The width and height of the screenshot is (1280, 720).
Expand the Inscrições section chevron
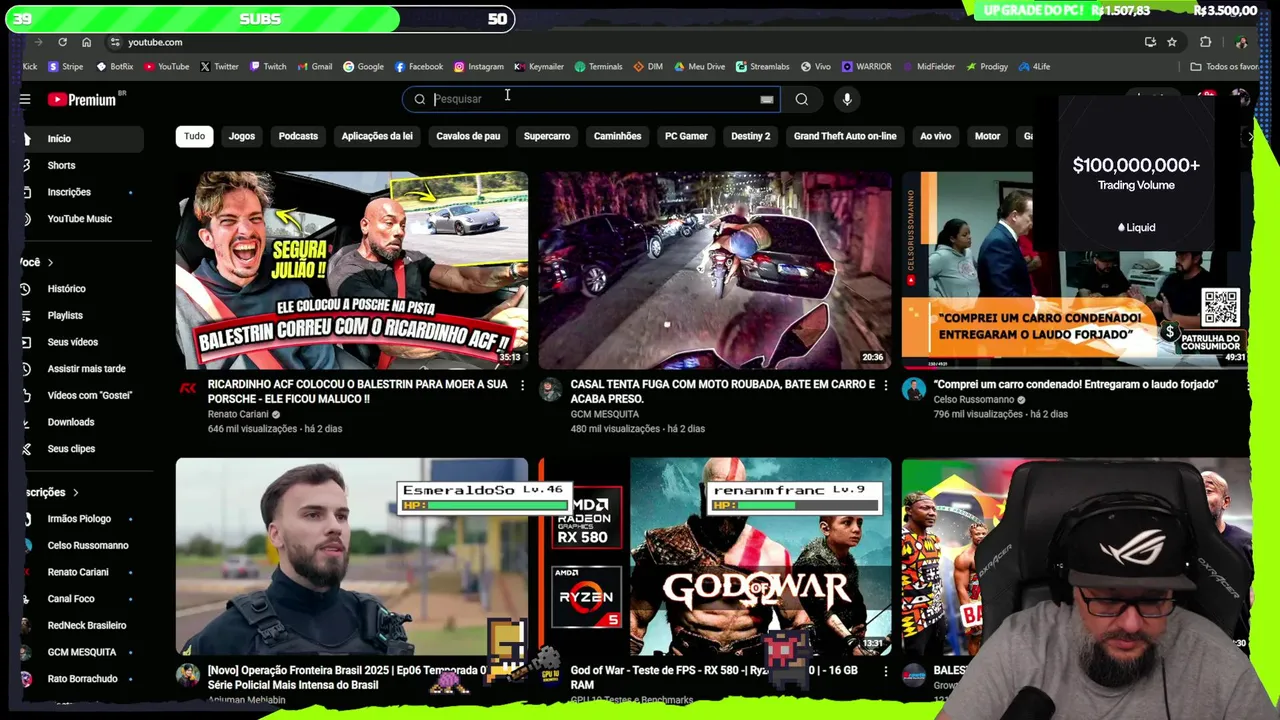click(75, 492)
